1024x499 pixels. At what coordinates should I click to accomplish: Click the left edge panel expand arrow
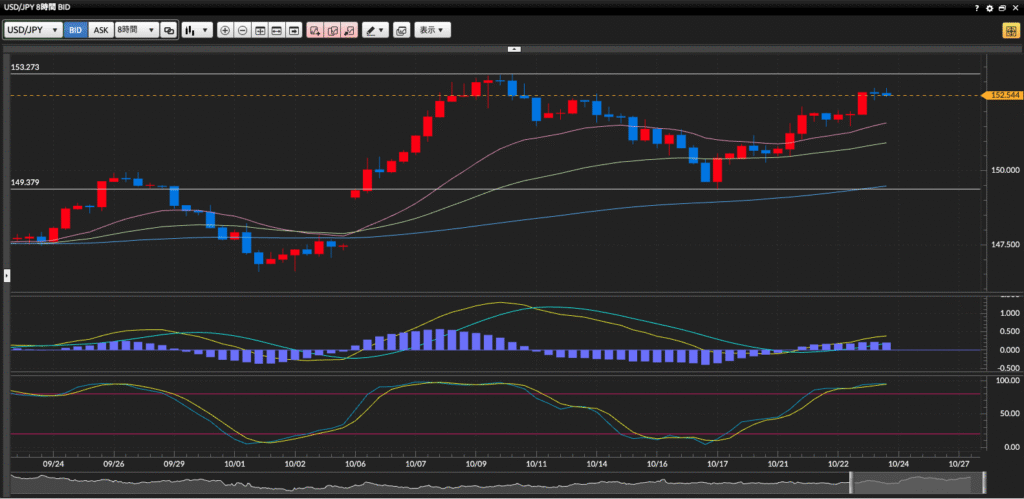pos(6,273)
